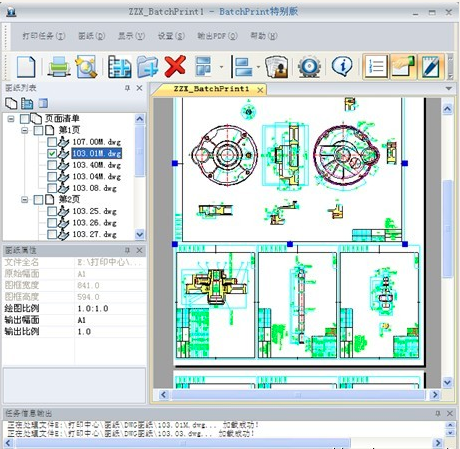Click the pen notepad toolbar icon

pyautogui.click(x=431, y=66)
